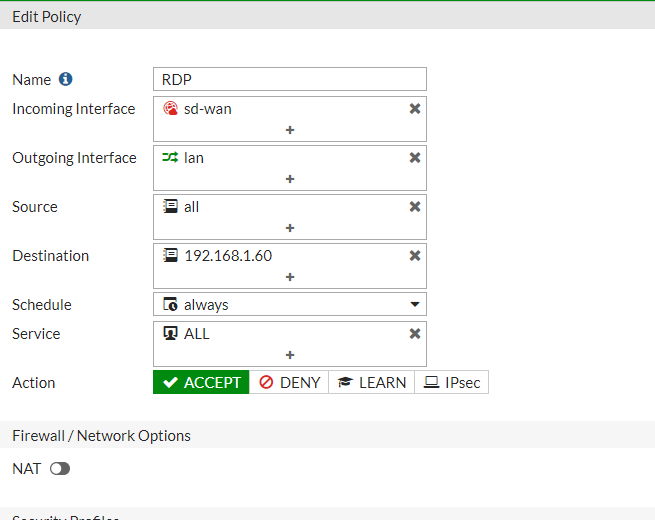This screenshot has width=655, height=520.
Task: Remove 192.168.1.60 from Destination
Action: tap(415, 255)
